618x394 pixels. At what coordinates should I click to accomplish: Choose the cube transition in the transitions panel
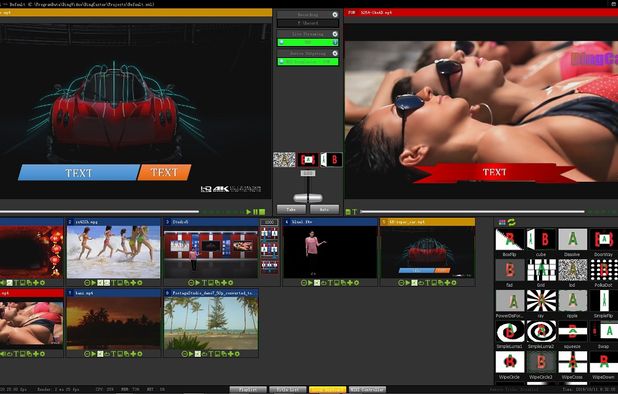tap(541, 239)
